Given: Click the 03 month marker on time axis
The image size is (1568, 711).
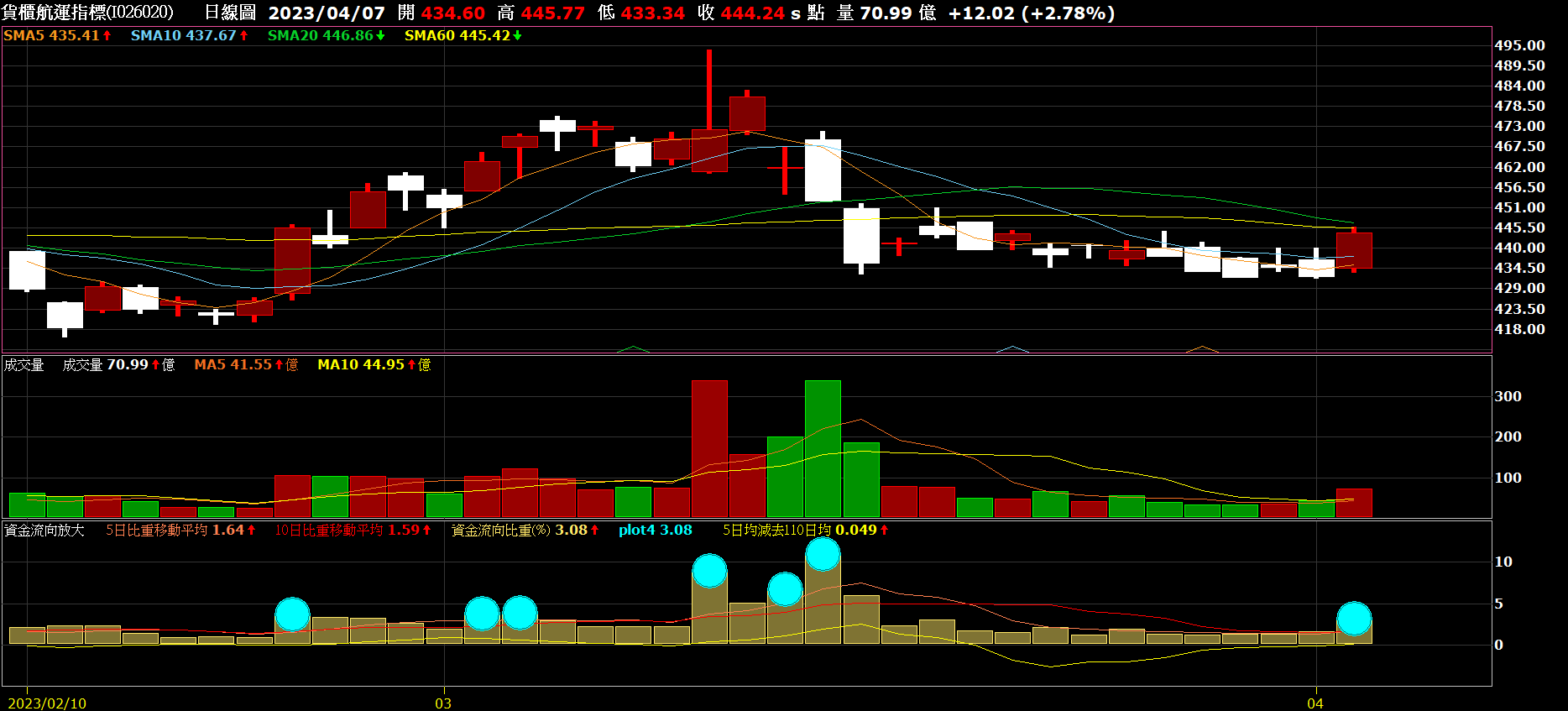Looking at the screenshot, I should click(x=443, y=703).
